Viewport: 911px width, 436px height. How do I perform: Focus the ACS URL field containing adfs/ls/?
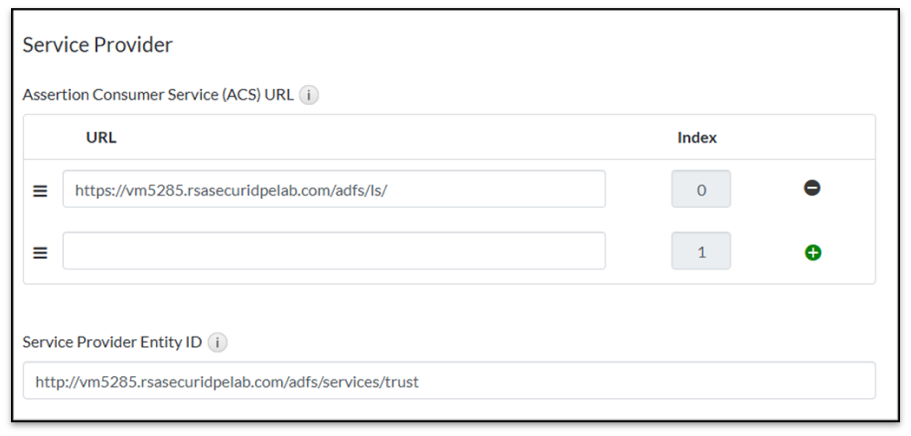click(x=333, y=189)
